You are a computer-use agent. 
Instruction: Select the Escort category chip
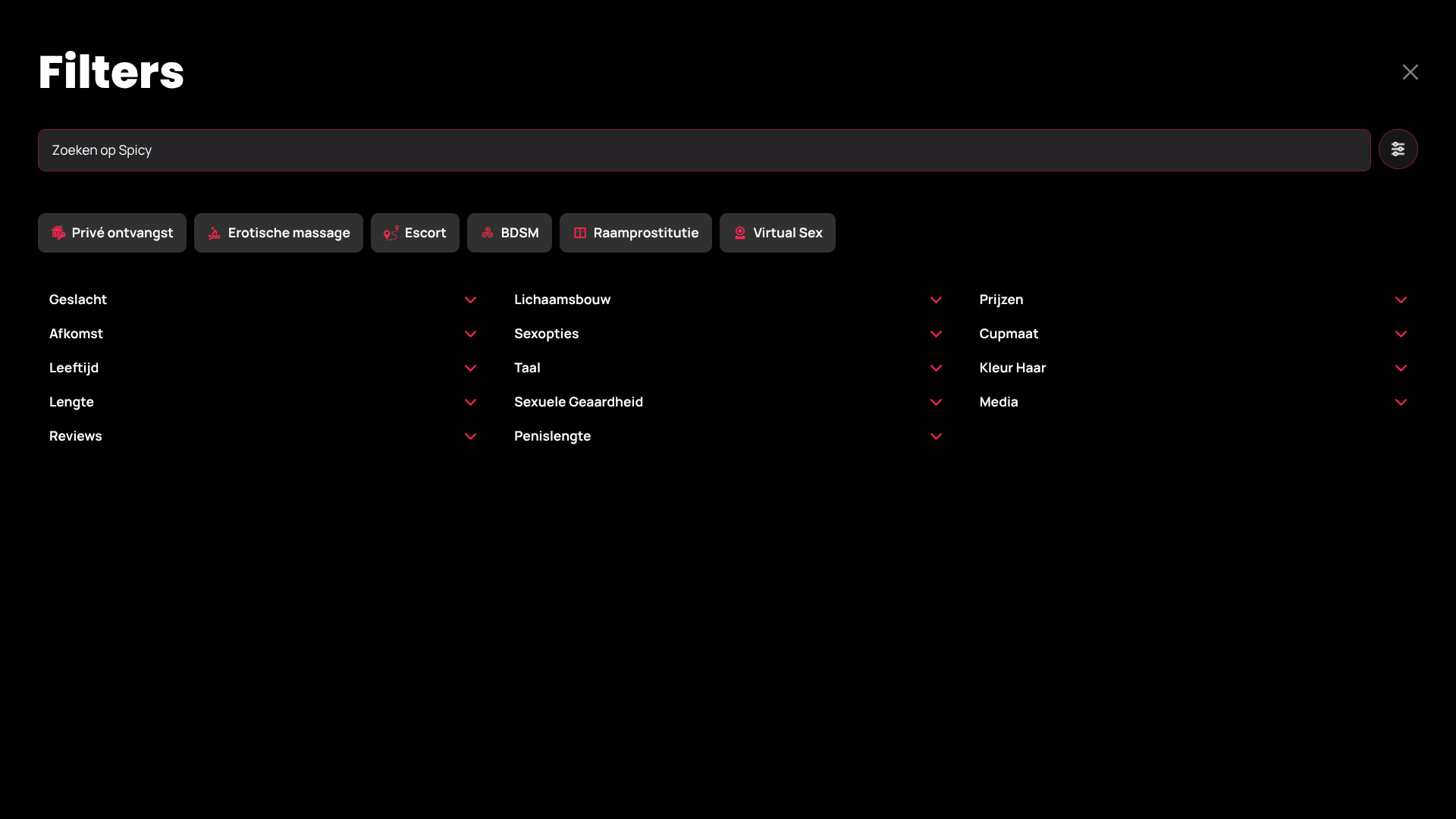pyautogui.click(x=415, y=233)
